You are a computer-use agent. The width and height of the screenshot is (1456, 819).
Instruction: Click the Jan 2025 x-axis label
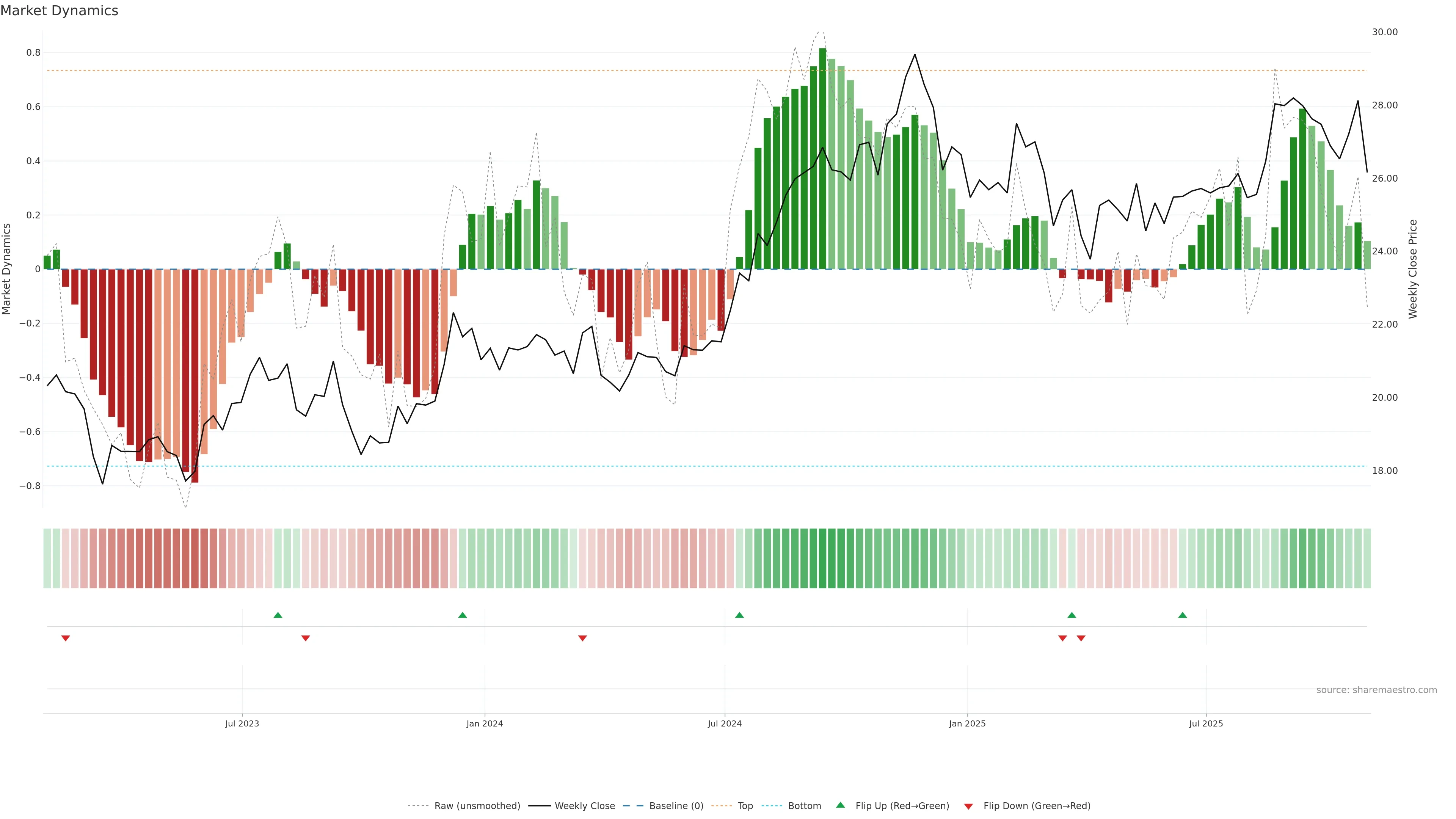[x=967, y=723]
